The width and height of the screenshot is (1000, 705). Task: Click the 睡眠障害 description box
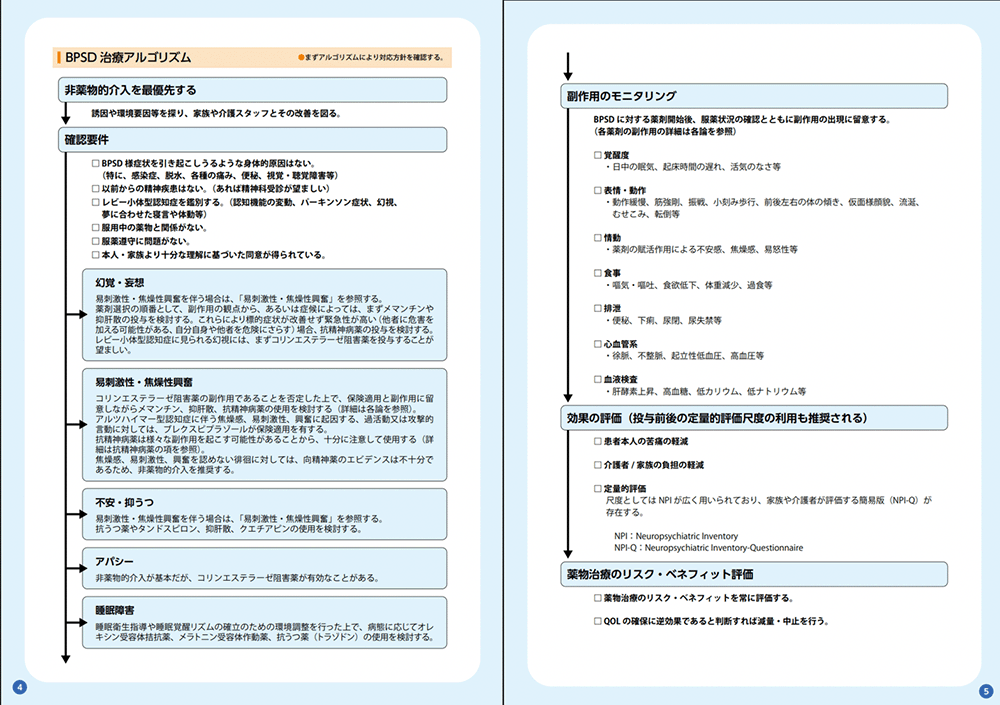point(265,622)
